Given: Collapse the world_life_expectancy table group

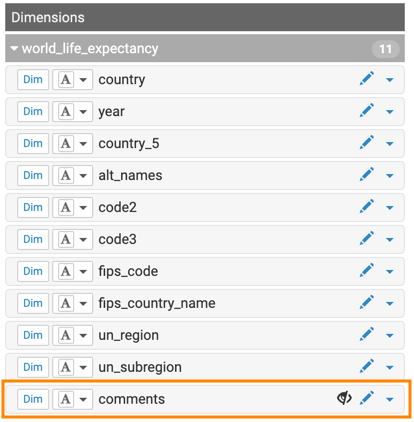Looking at the screenshot, I should click(x=14, y=49).
